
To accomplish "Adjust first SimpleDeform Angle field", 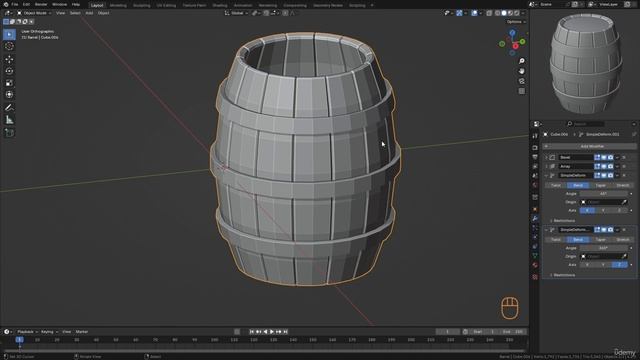I will click(x=604, y=194).
